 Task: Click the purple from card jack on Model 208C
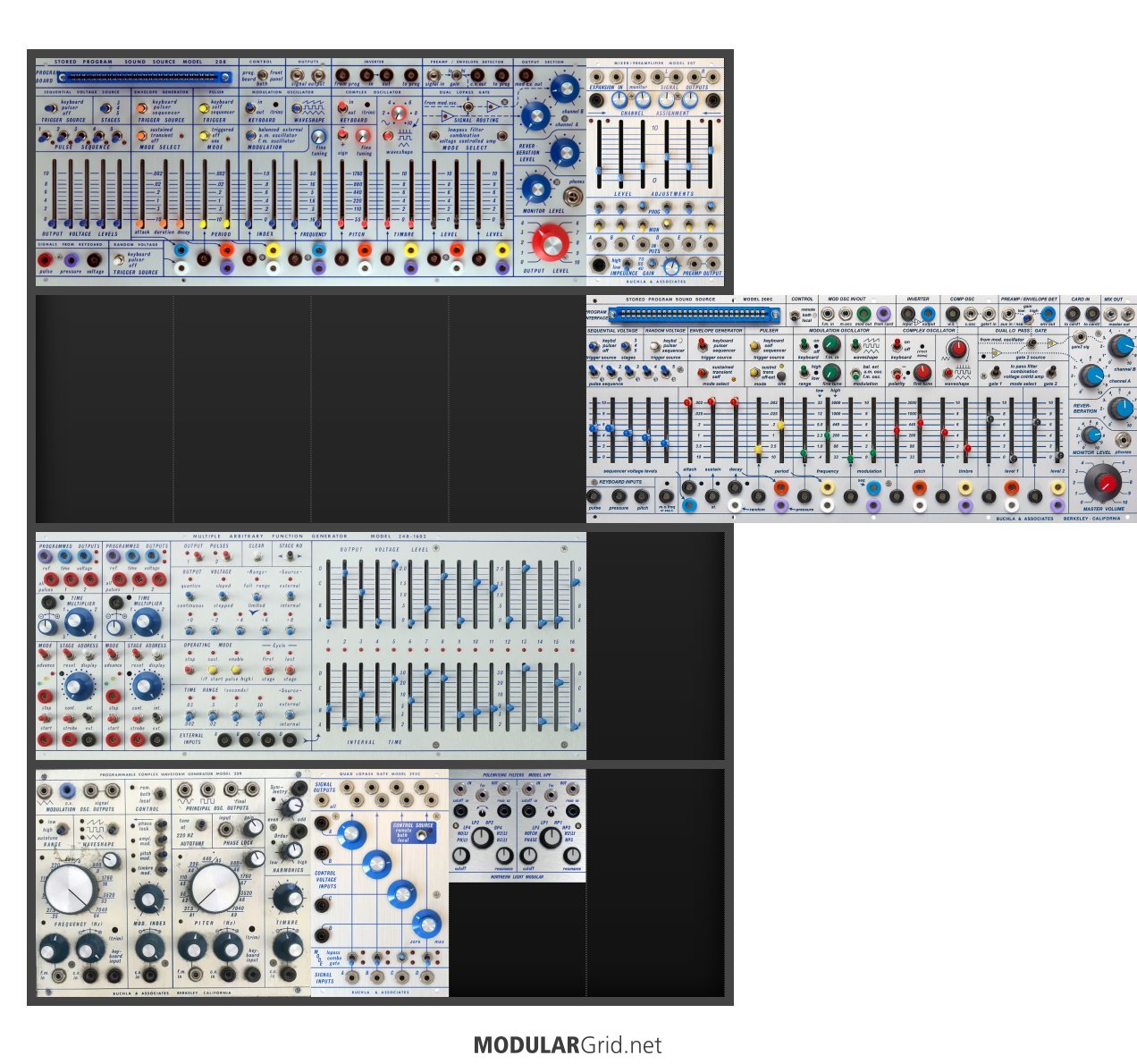click(883, 314)
